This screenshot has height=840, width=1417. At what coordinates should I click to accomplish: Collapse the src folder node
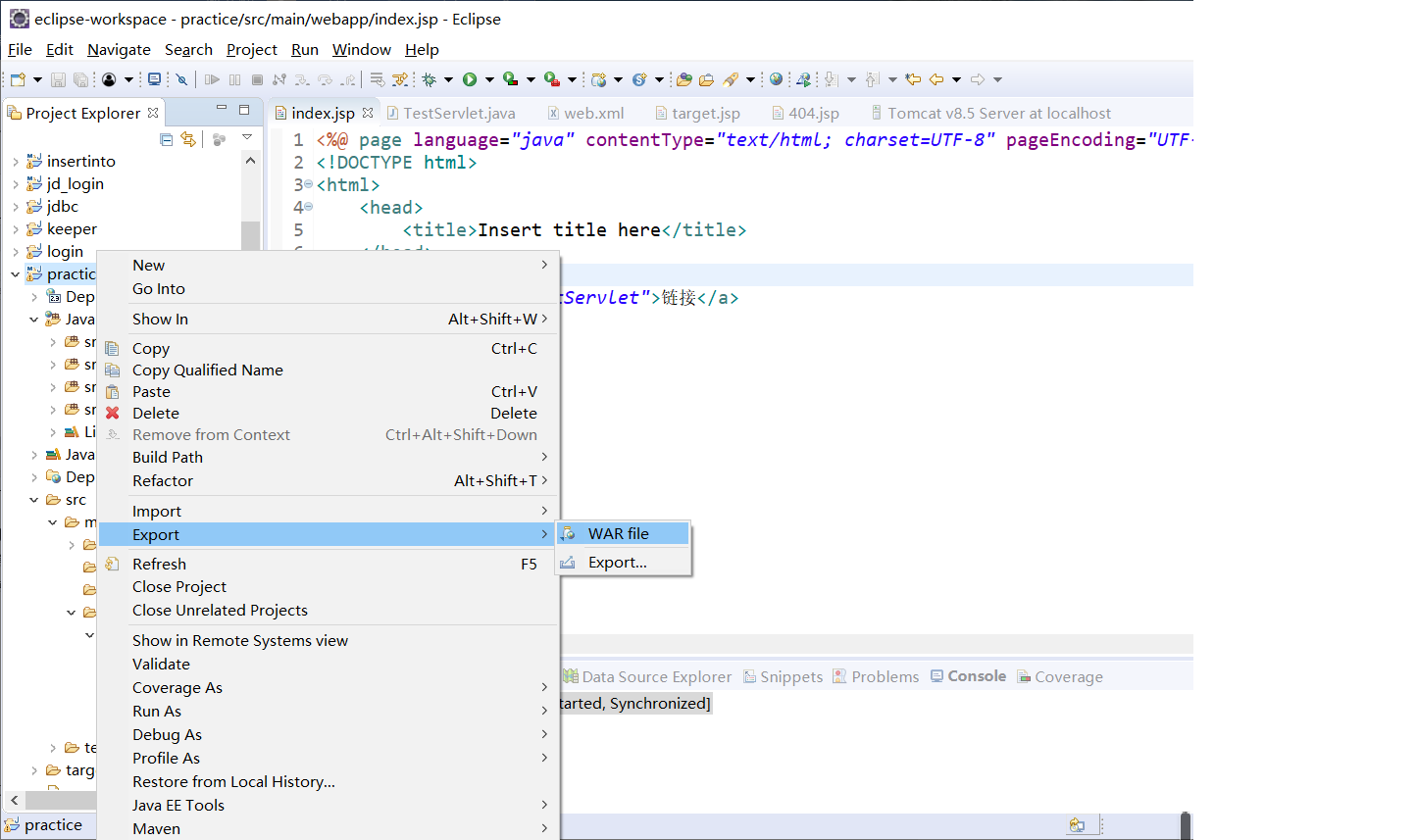34,500
